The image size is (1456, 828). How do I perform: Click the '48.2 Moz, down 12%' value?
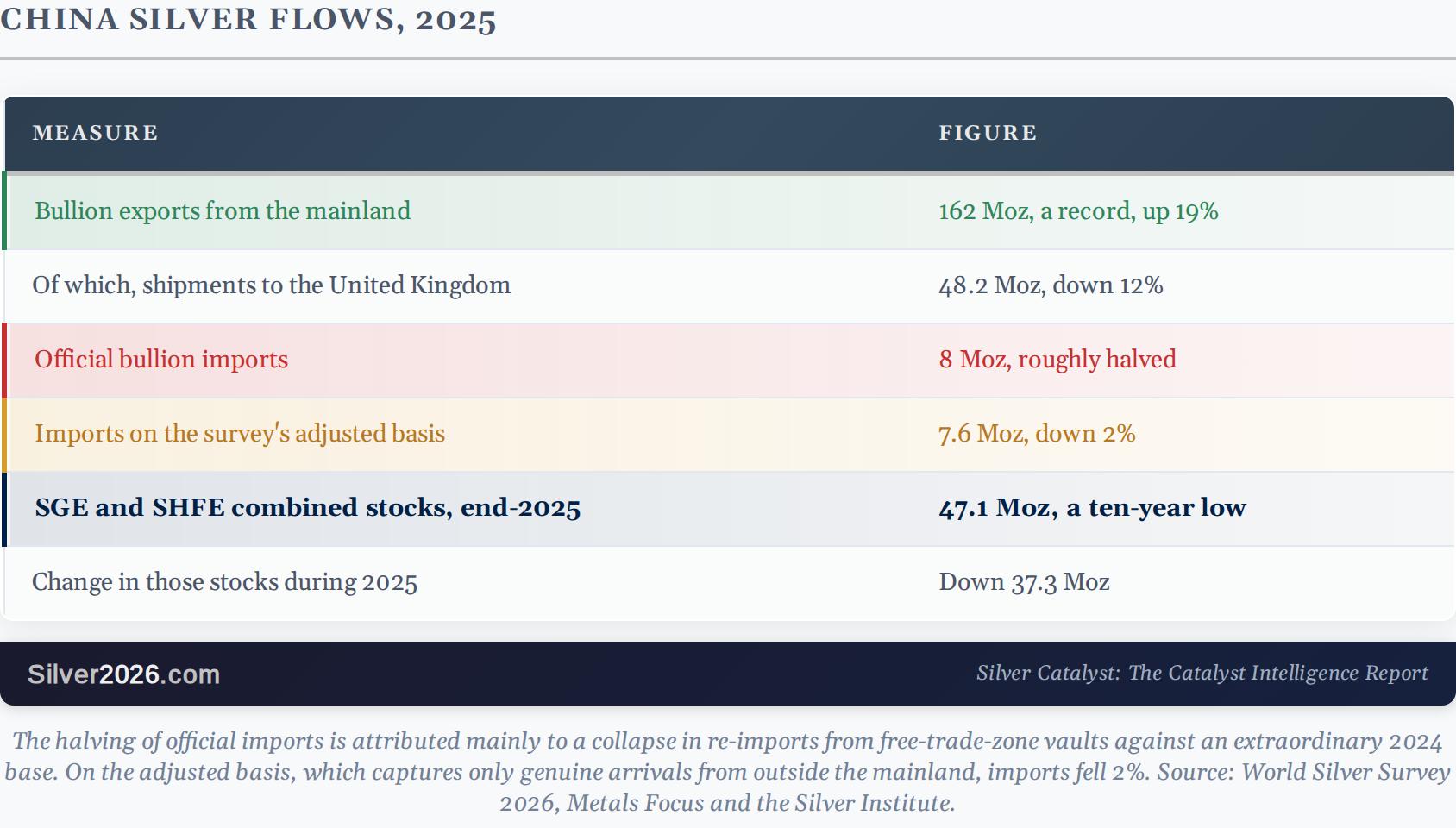click(1051, 285)
